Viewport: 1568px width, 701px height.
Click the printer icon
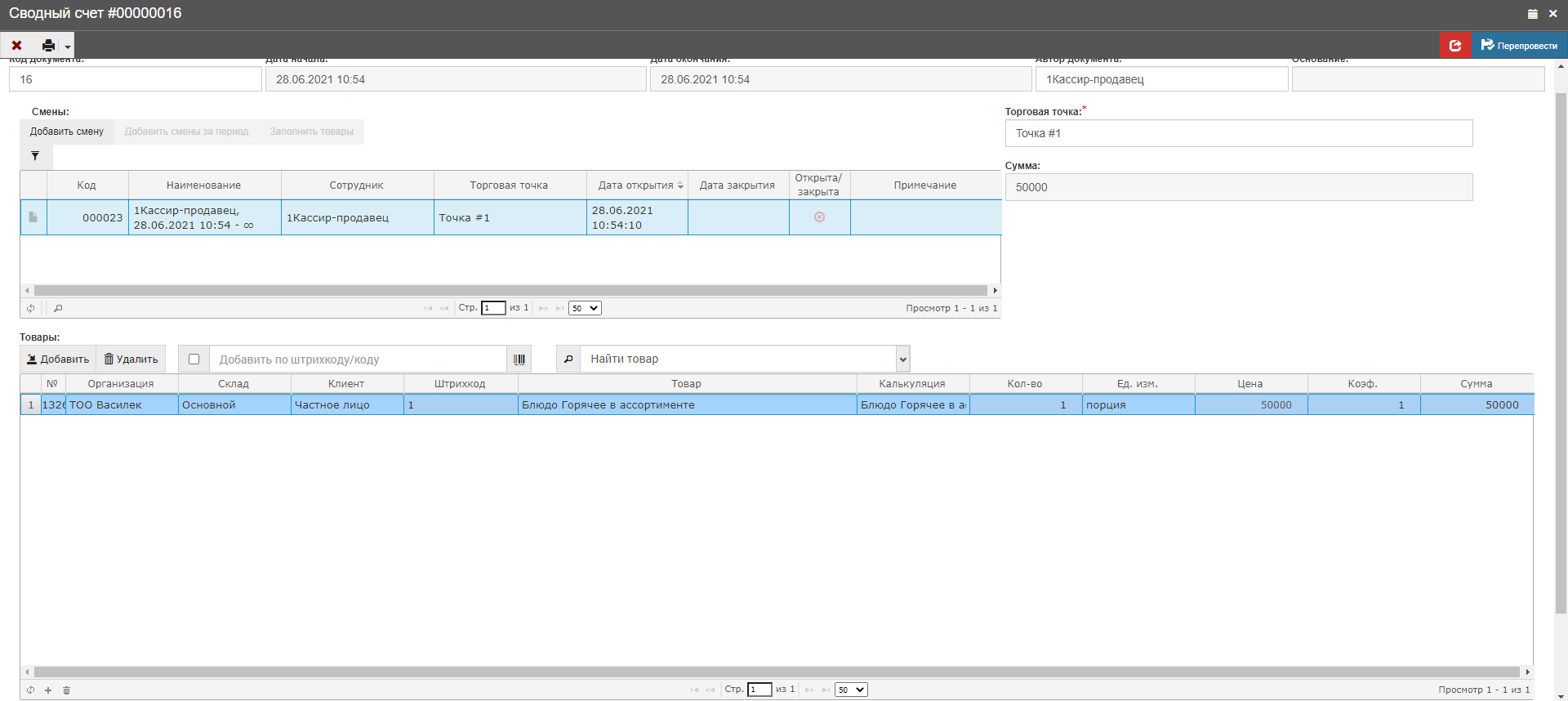(x=48, y=46)
